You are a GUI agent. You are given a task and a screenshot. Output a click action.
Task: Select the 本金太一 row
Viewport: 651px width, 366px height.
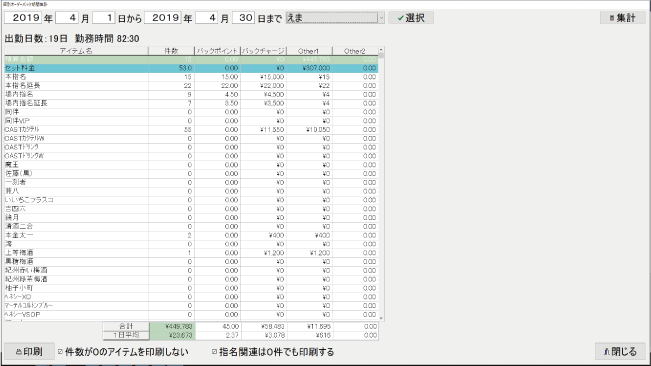coord(191,235)
